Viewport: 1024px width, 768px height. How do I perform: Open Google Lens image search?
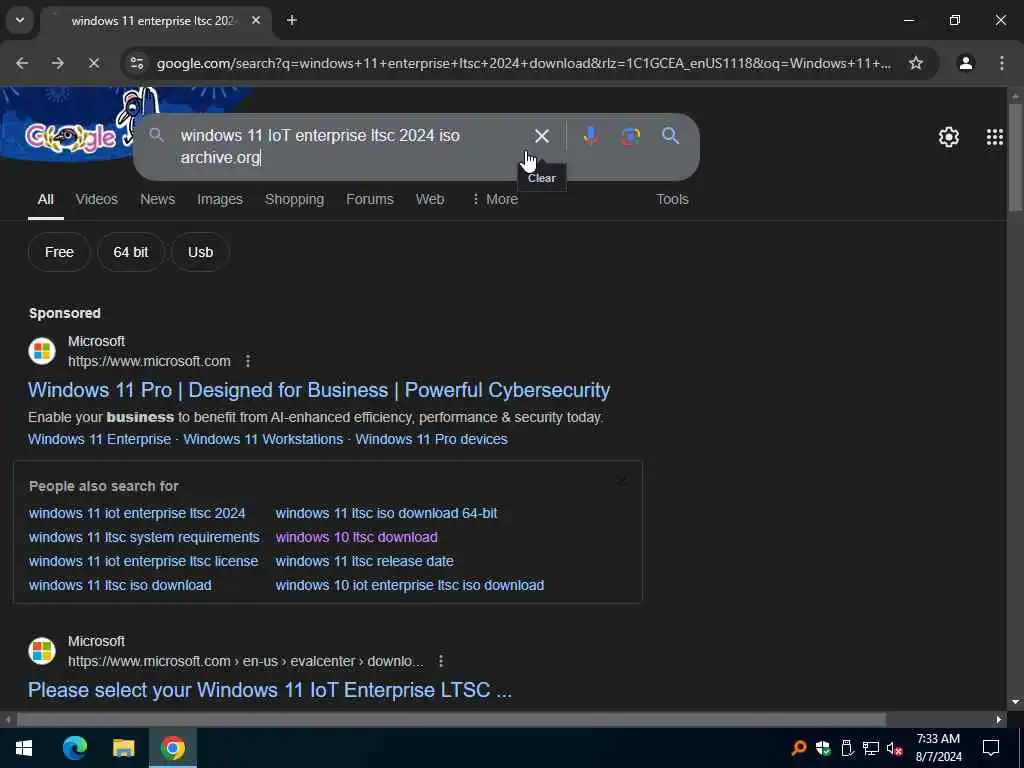coord(630,136)
